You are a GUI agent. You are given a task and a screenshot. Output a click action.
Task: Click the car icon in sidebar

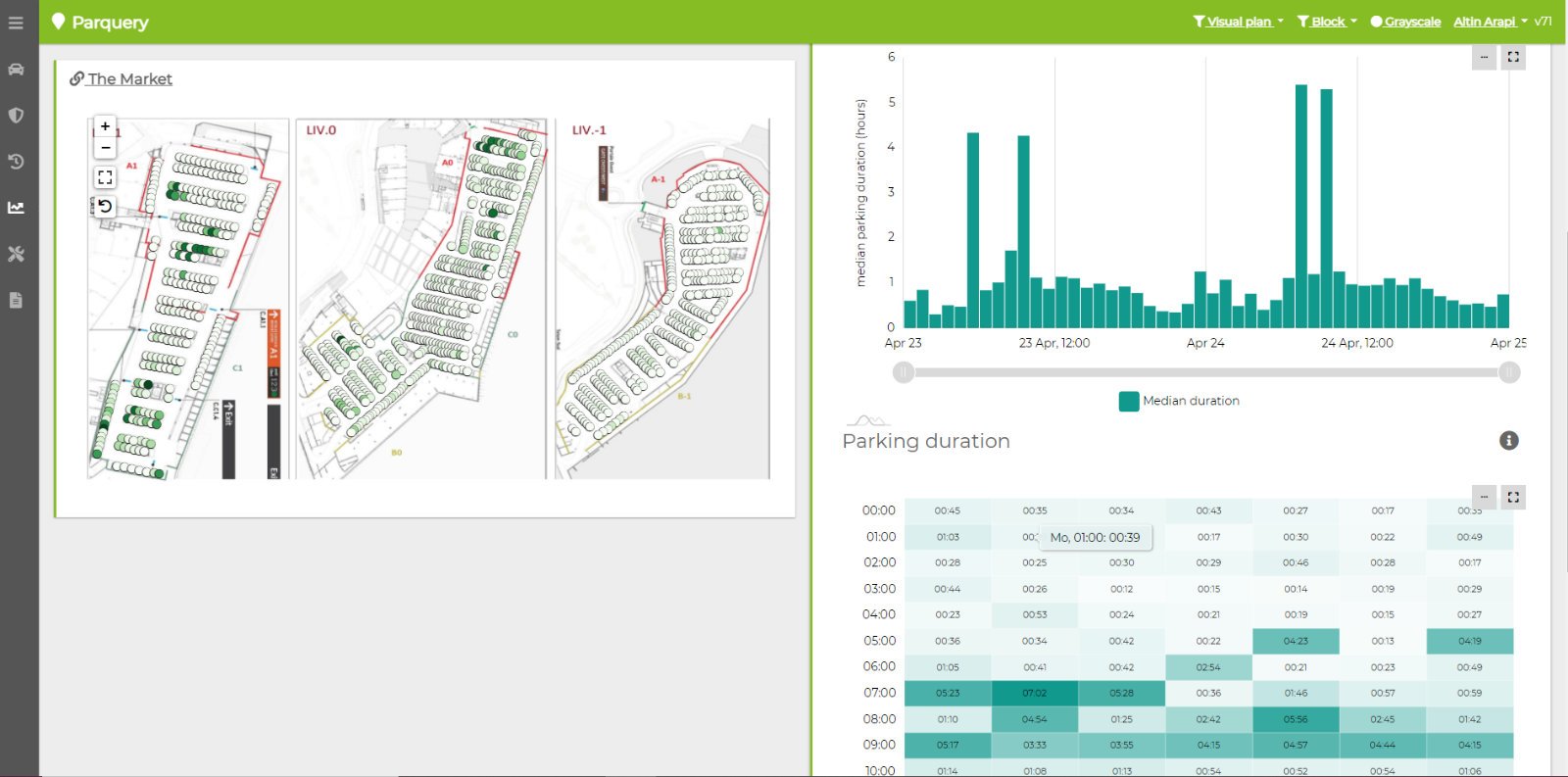tap(16, 70)
